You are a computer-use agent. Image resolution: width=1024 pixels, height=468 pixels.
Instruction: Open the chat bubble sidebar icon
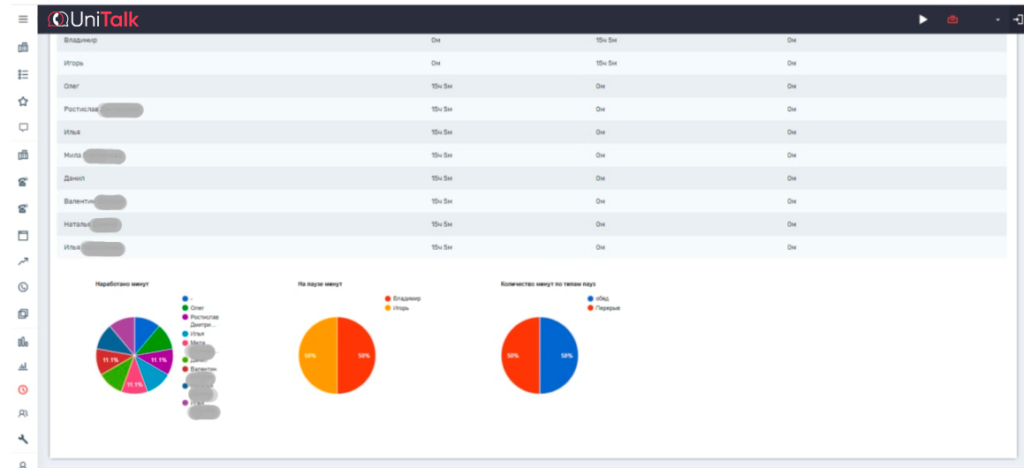[23, 128]
